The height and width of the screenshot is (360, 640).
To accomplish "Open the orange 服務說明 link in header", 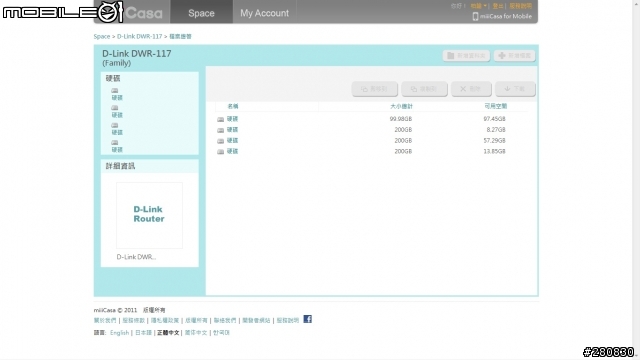I will [520, 6].
